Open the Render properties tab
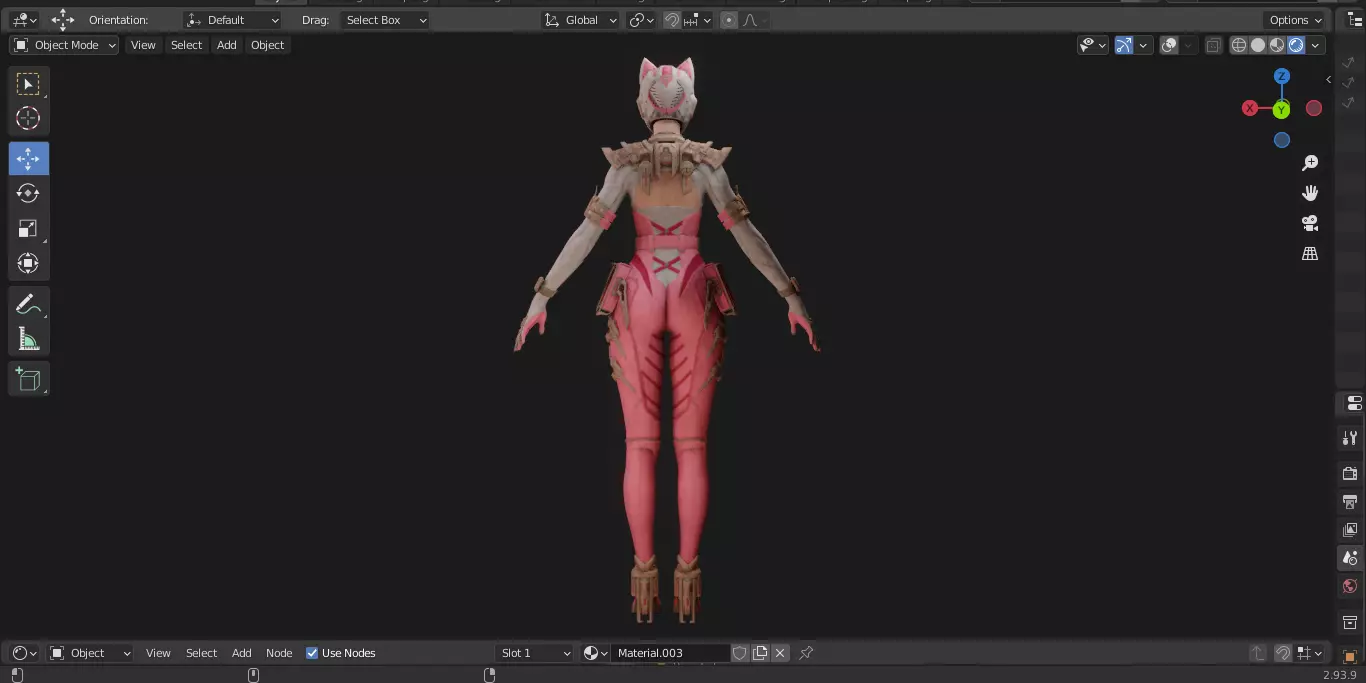The image size is (1366, 683). click(1350, 473)
